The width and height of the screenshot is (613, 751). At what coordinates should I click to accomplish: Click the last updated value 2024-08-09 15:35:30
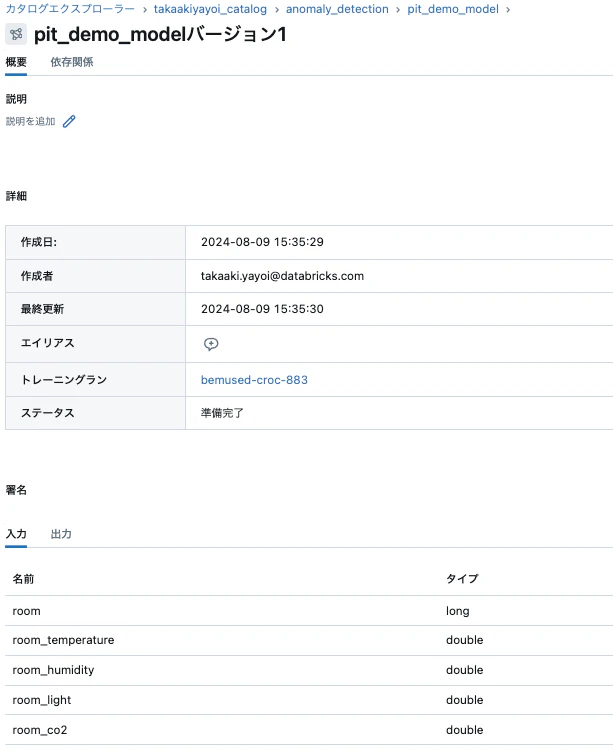click(262, 309)
